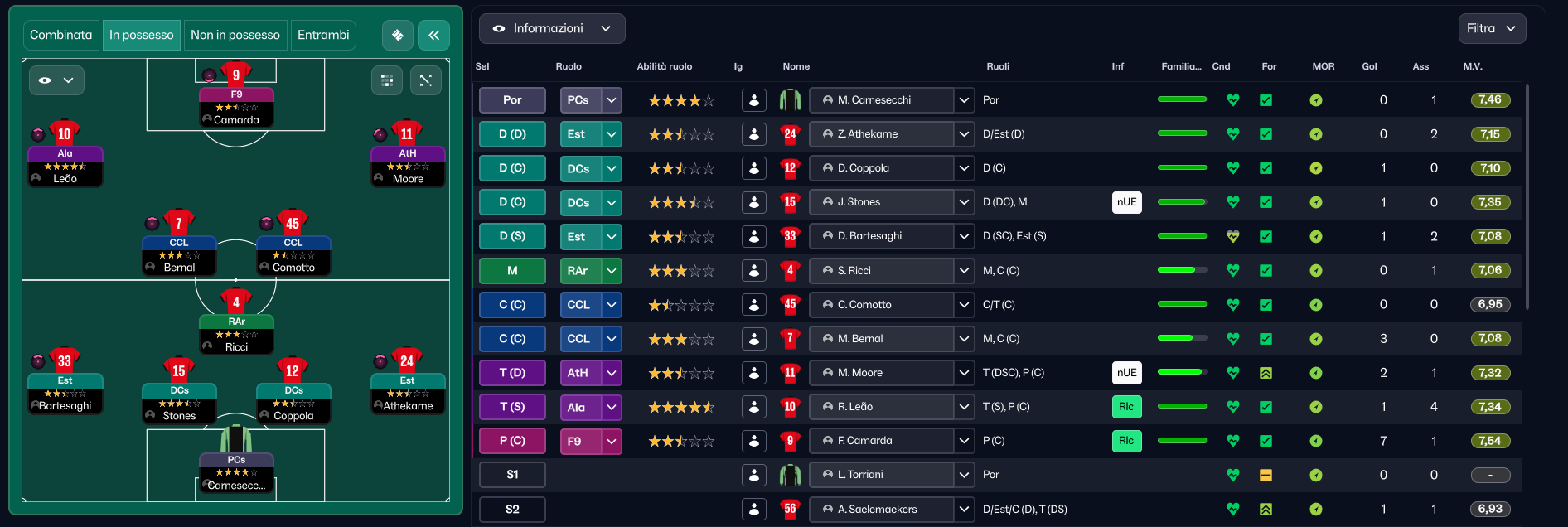Click Camarda's number 9 shirt on pitch
Image resolution: width=1568 pixels, height=527 pixels.
pyautogui.click(x=236, y=75)
